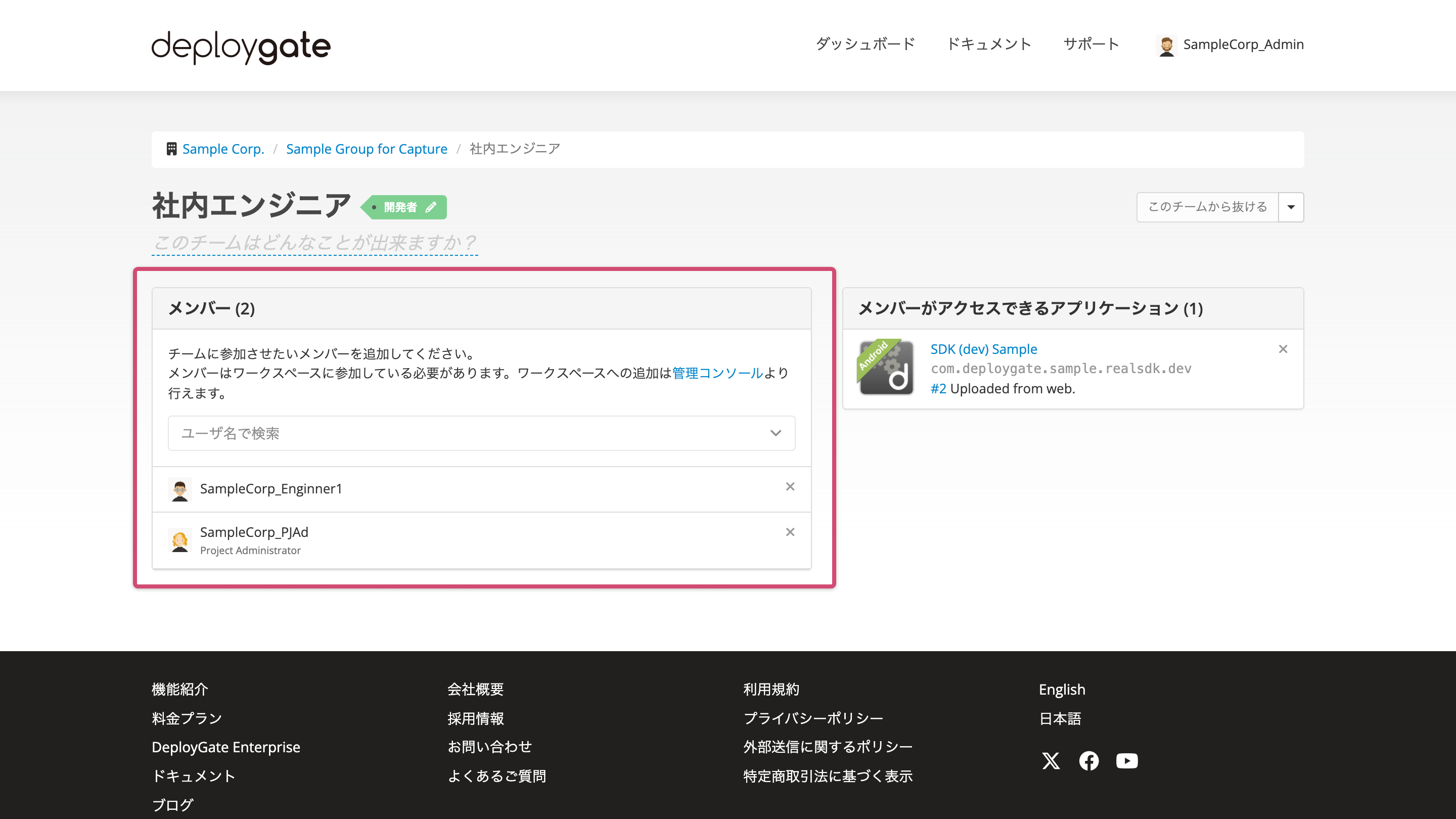Click the このチームから抜ける button
Viewport: 1456px width, 819px height.
pos(1207,207)
